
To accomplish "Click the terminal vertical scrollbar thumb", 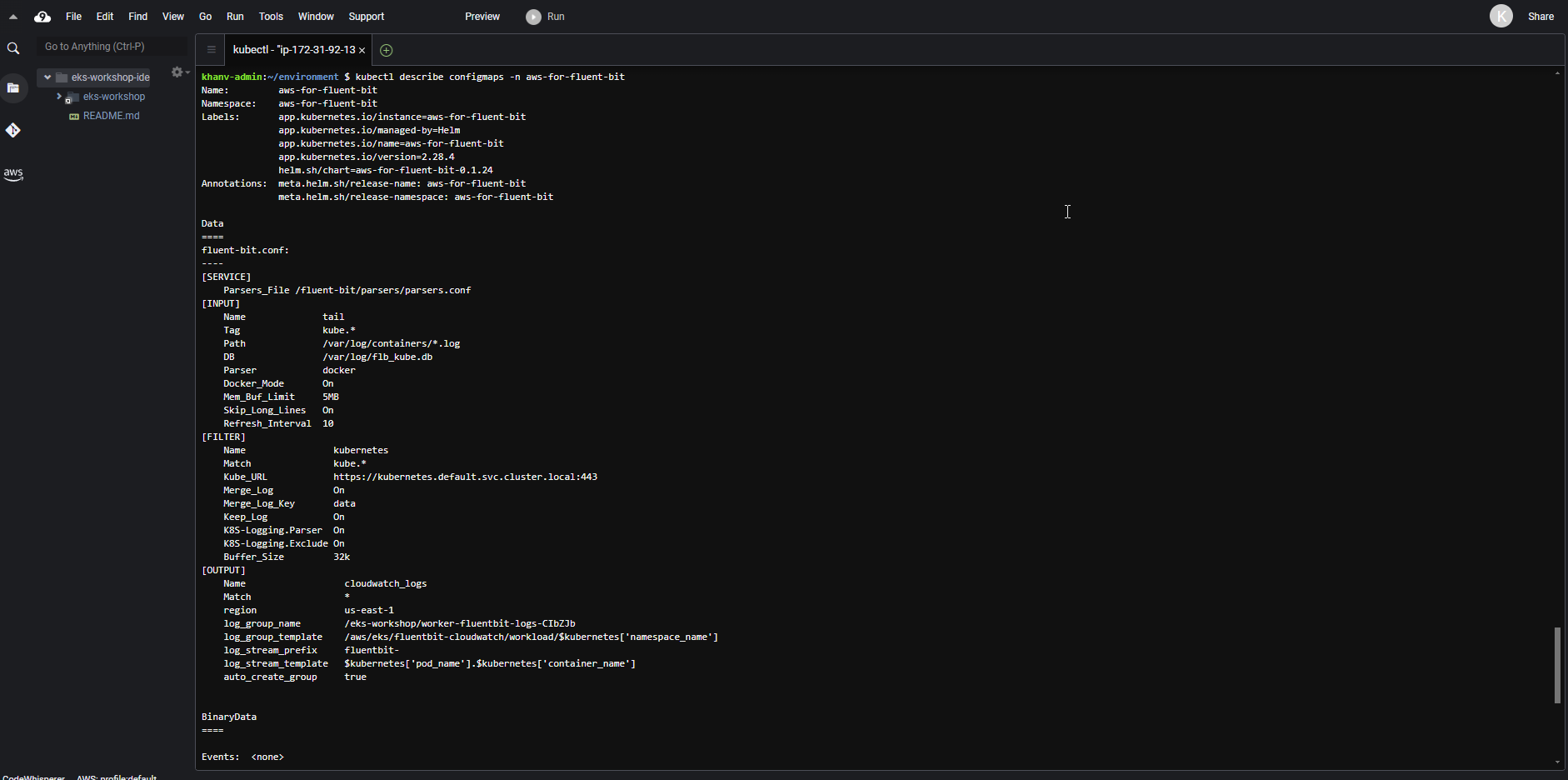I will [x=1557, y=665].
